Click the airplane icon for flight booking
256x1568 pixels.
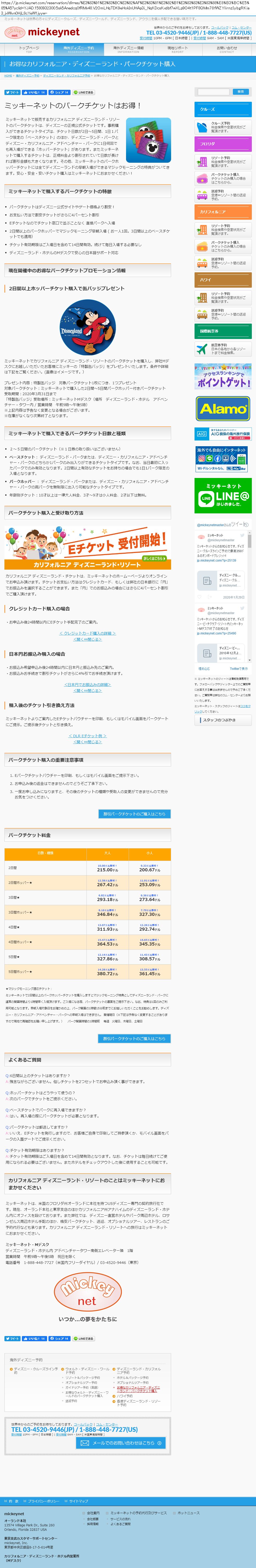click(x=202, y=349)
